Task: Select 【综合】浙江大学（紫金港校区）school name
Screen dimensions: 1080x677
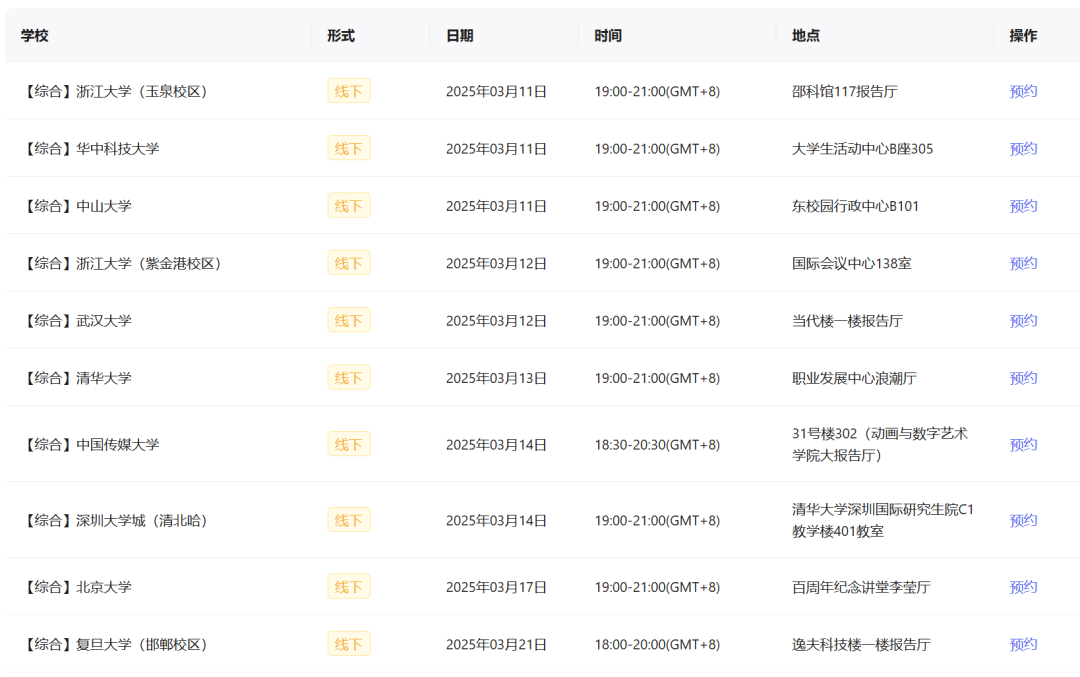Action: (x=122, y=262)
